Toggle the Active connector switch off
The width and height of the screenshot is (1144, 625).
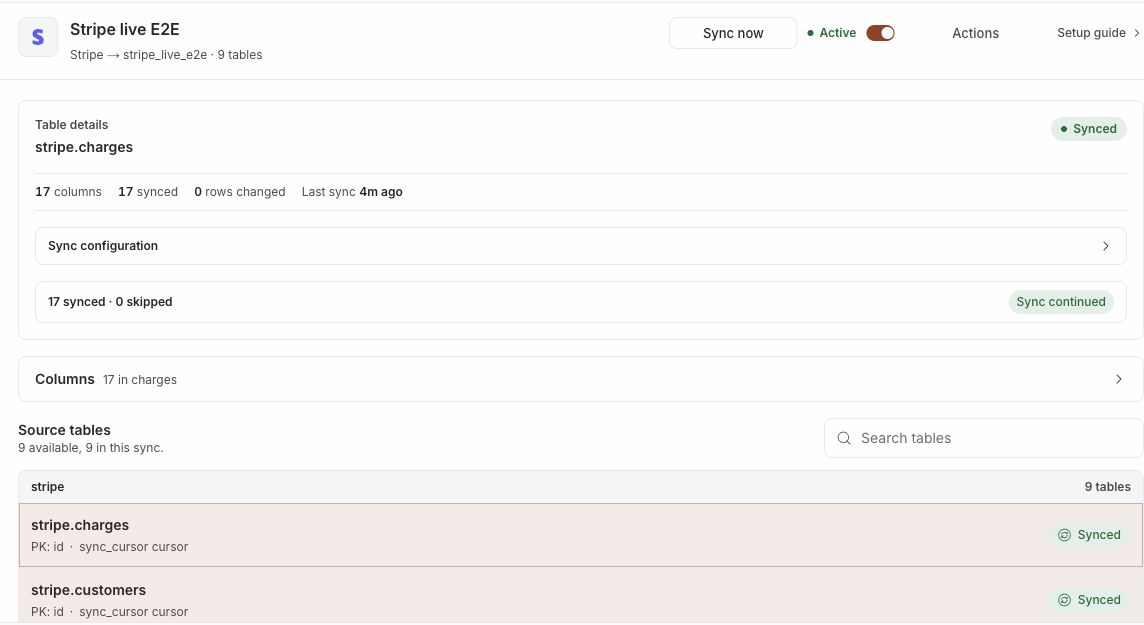coord(880,33)
